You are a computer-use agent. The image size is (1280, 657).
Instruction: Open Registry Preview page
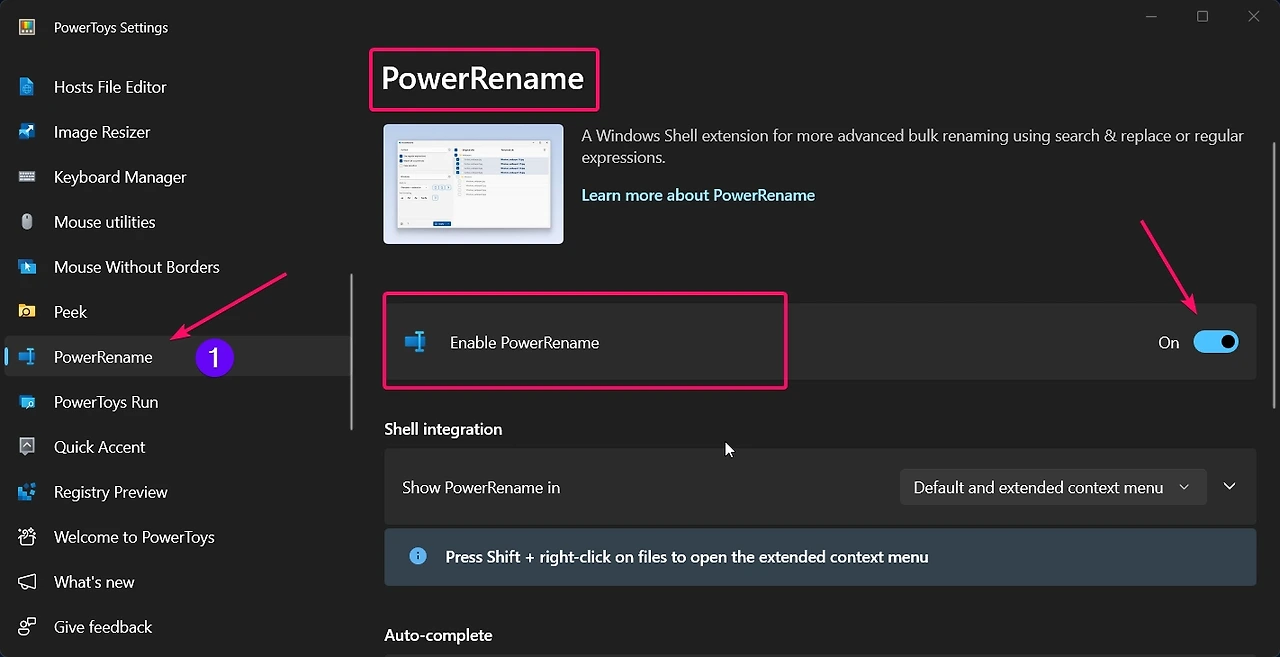pyautogui.click(x=176, y=492)
